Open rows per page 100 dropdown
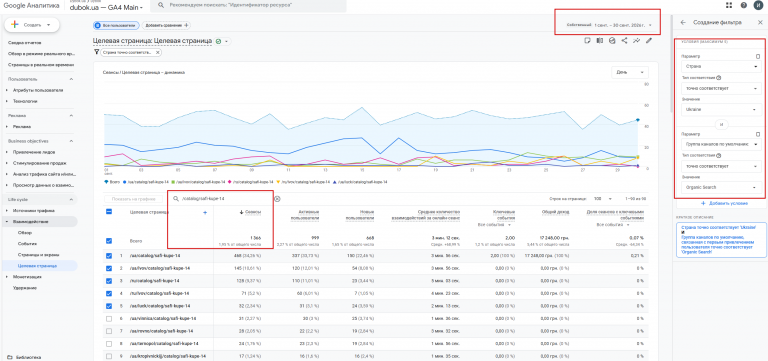 tap(602, 199)
